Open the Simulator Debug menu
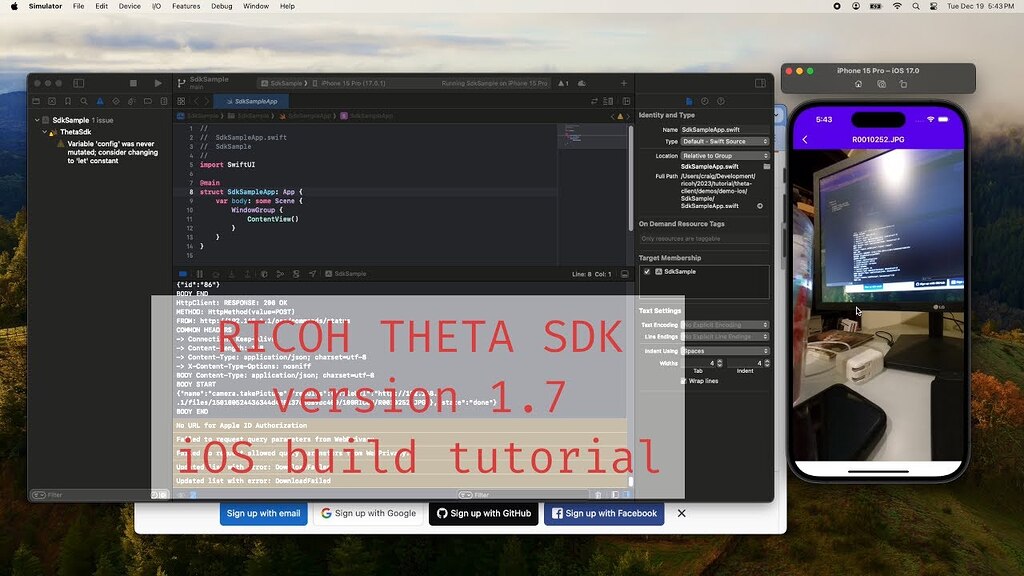The height and width of the screenshot is (576, 1024). coord(221,6)
